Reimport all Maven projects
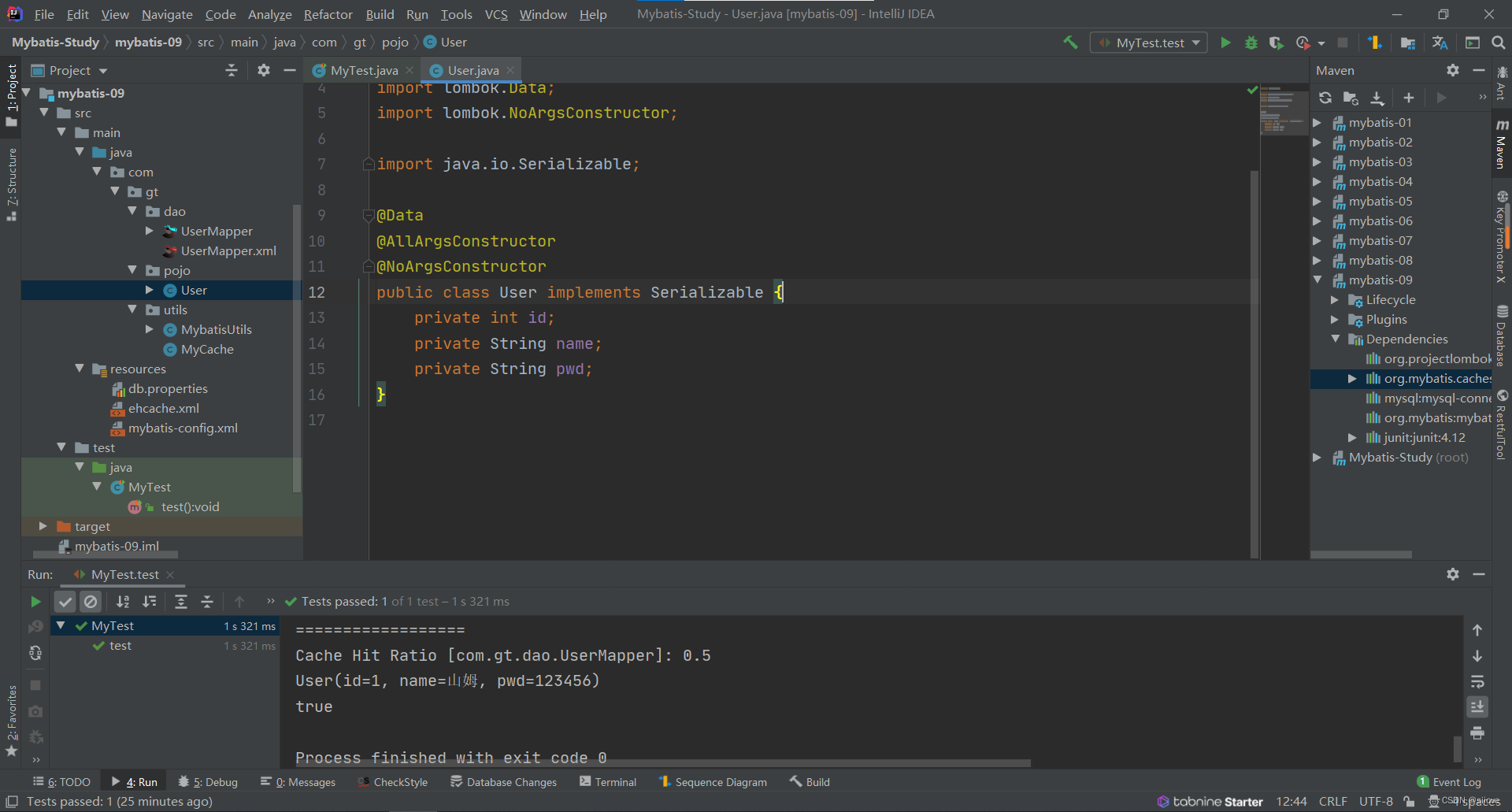1512x812 pixels. (x=1325, y=98)
